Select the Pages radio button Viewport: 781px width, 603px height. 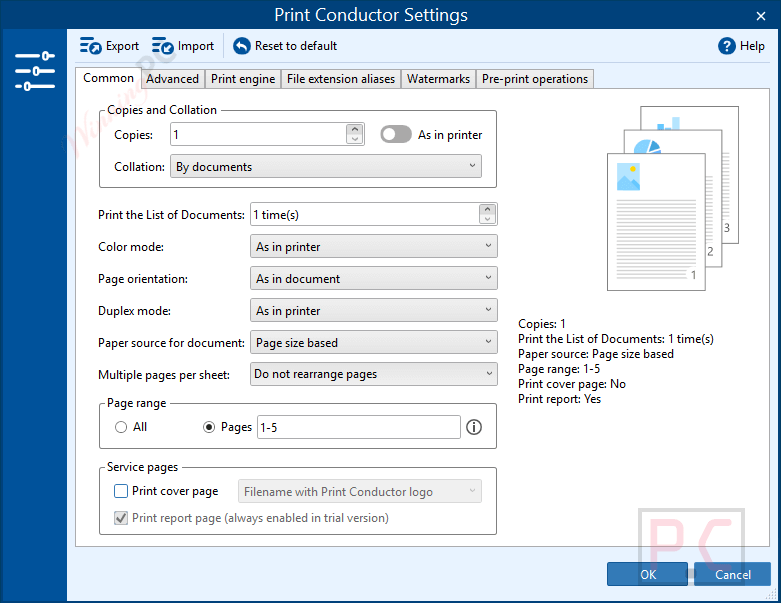point(209,427)
